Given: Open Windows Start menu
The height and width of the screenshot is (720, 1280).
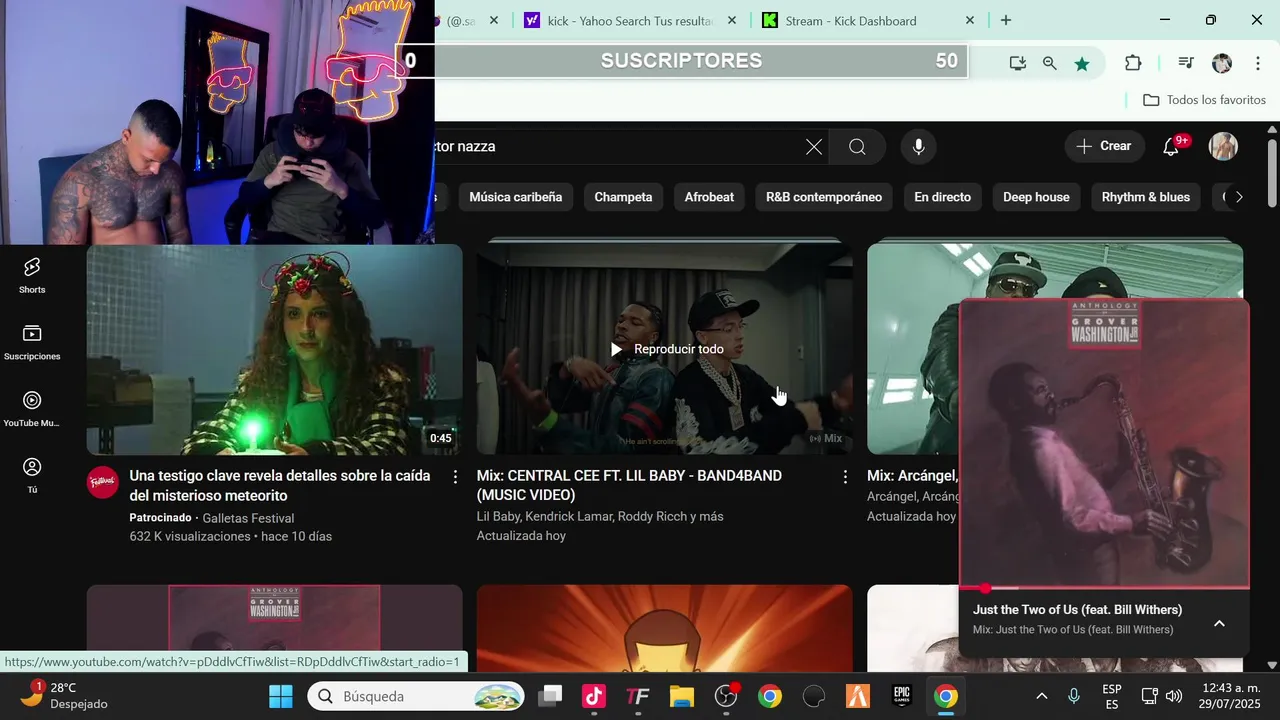Looking at the screenshot, I should pyautogui.click(x=281, y=696).
